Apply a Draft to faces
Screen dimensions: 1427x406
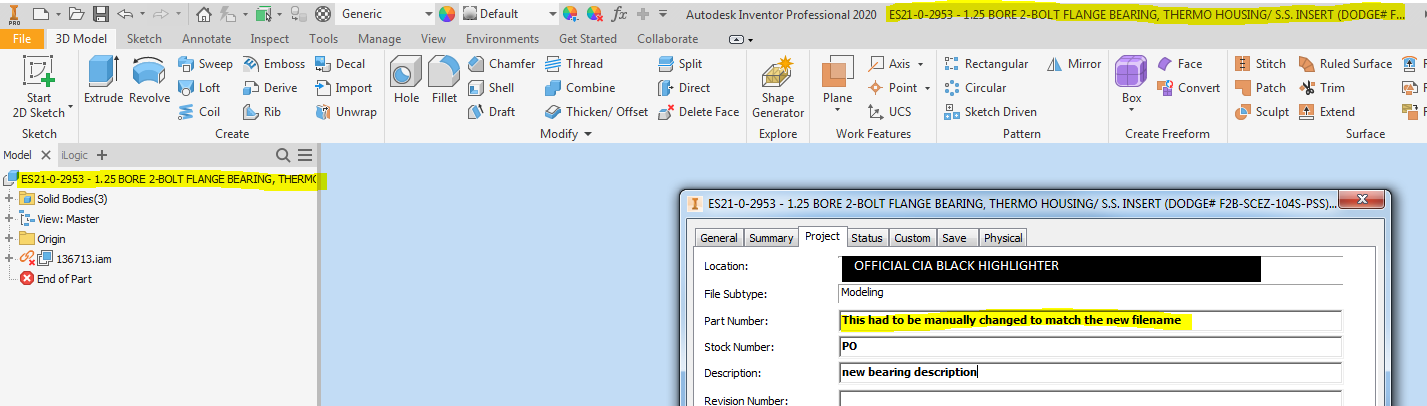(x=492, y=111)
